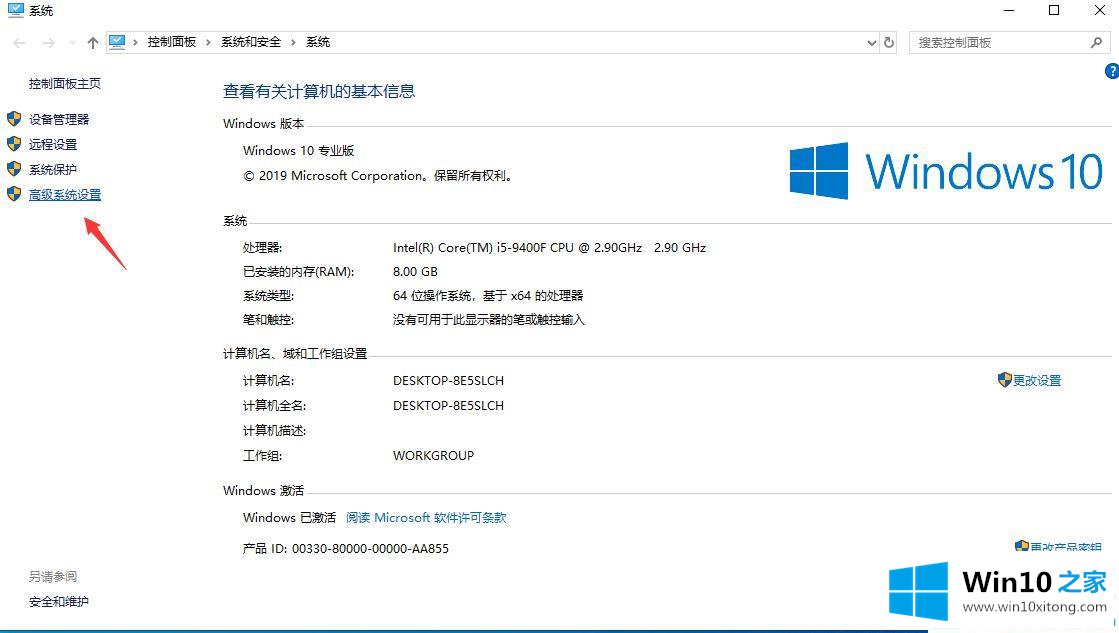Refresh the address bar view
The height and width of the screenshot is (633, 1119).
[888, 43]
